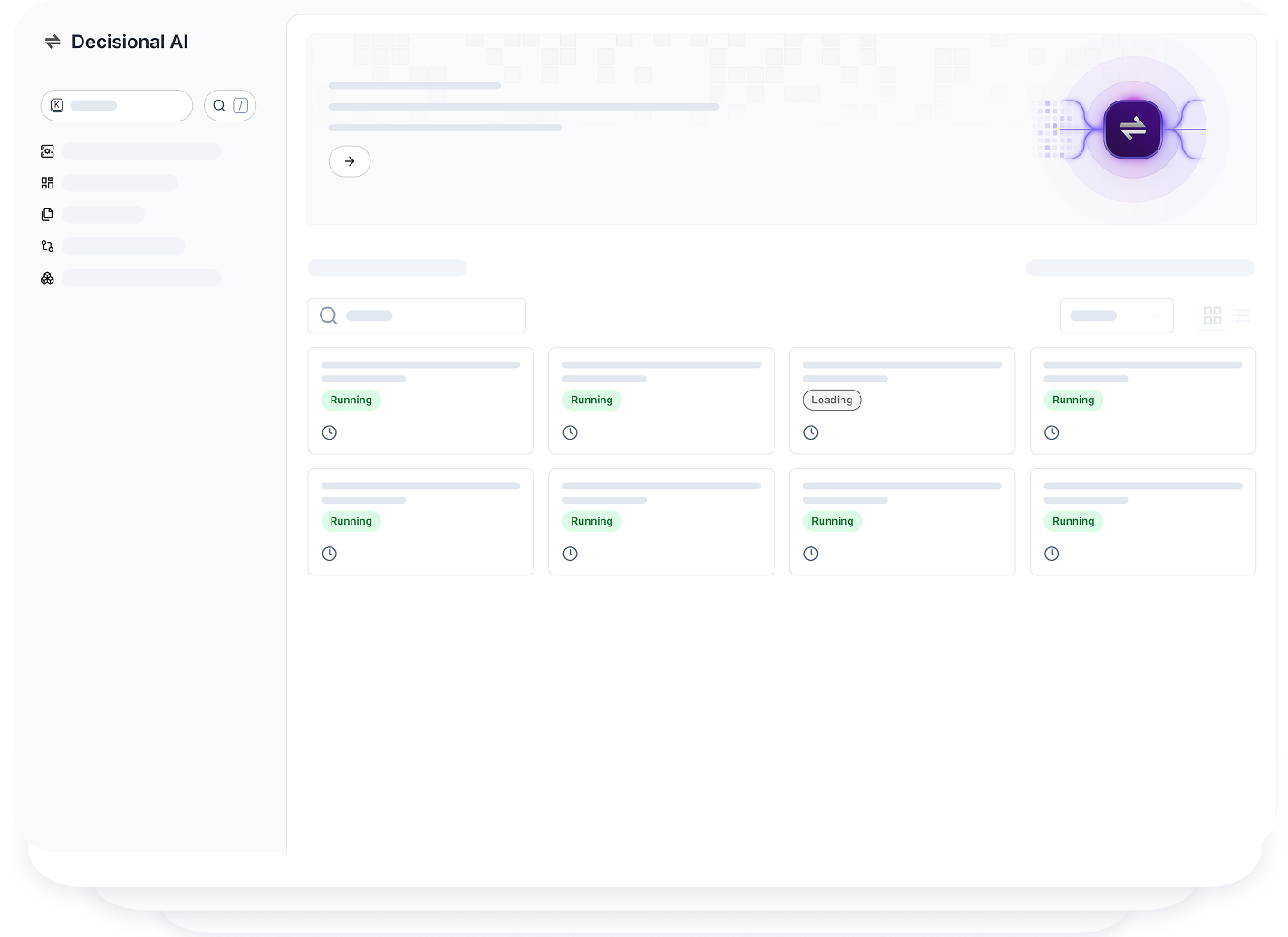Image resolution: width=1288 pixels, height=937 pixels.
Task: Select the stacked documents icon in sidebar
Action: 47,215
